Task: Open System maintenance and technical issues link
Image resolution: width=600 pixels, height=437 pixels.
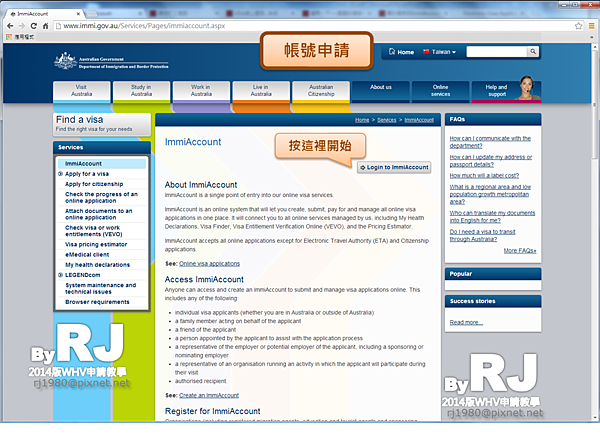Action: tap(100, 289)
